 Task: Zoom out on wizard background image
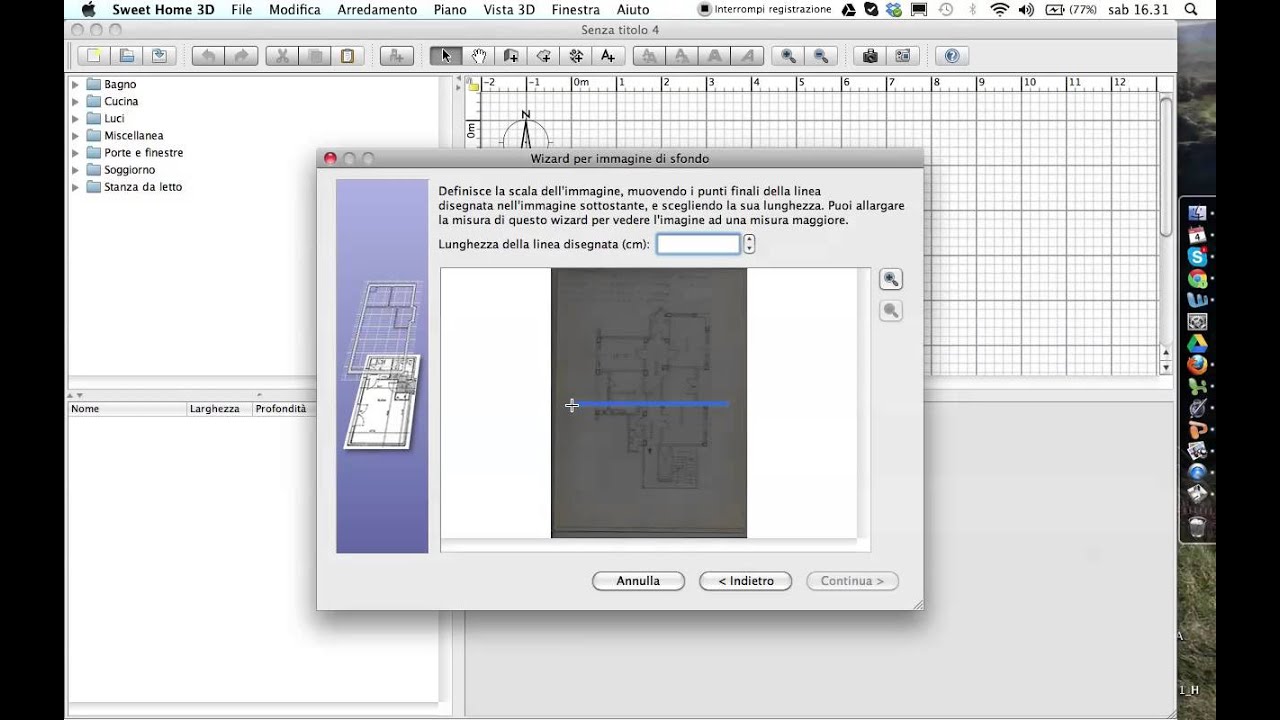pos(890,311)
